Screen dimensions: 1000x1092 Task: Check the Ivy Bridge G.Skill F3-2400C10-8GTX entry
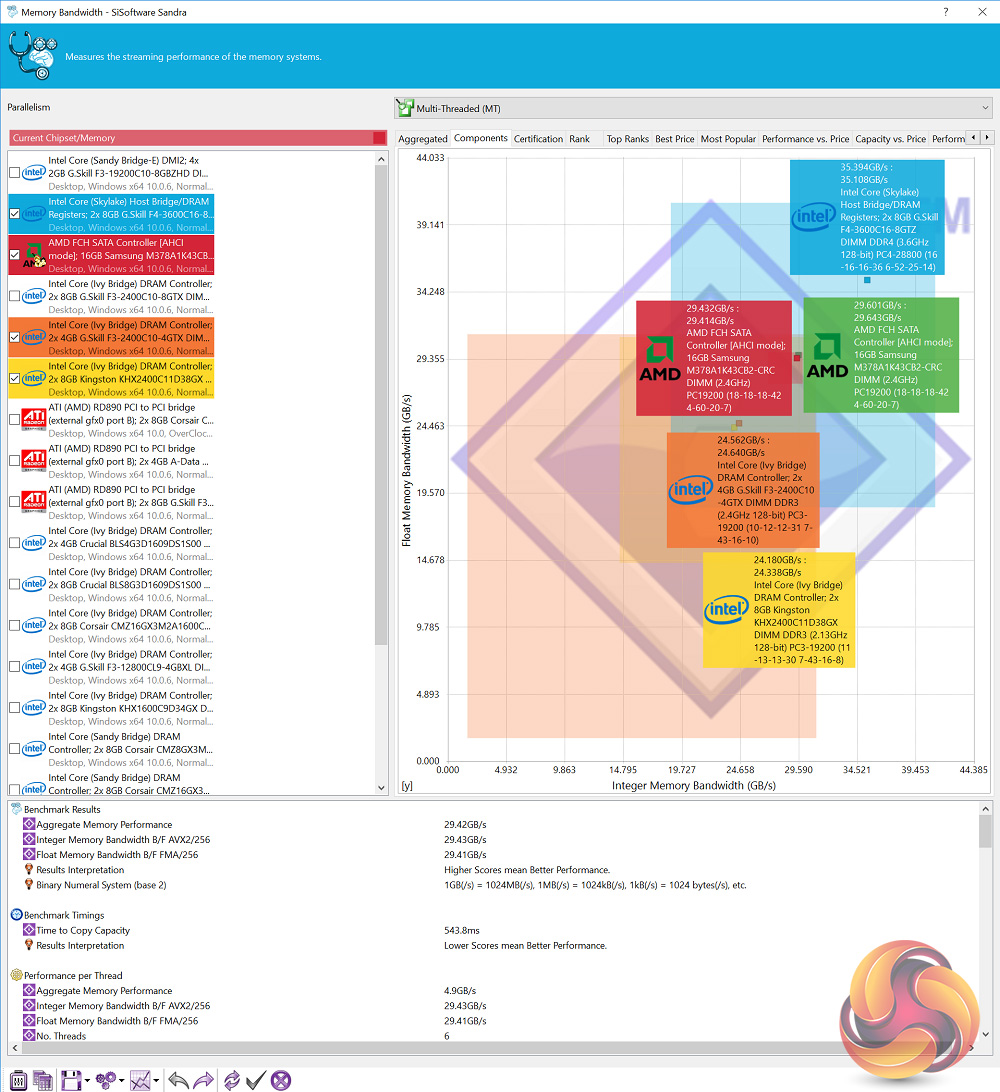click(14, 296)
